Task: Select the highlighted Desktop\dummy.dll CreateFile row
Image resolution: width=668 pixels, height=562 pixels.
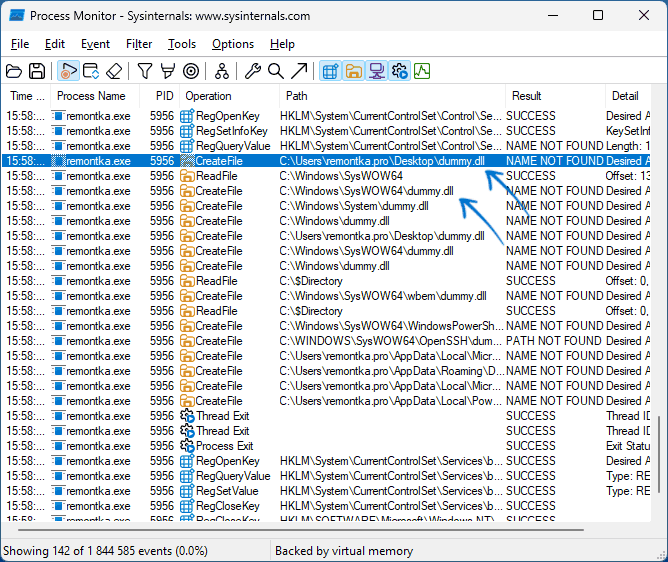Action: (x=326, y=161)
